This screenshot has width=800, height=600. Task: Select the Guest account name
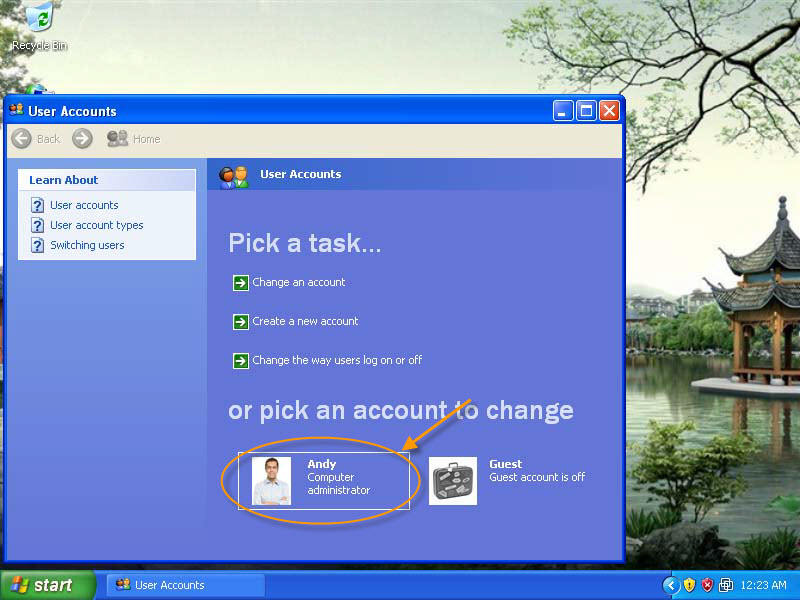(505, 464)
